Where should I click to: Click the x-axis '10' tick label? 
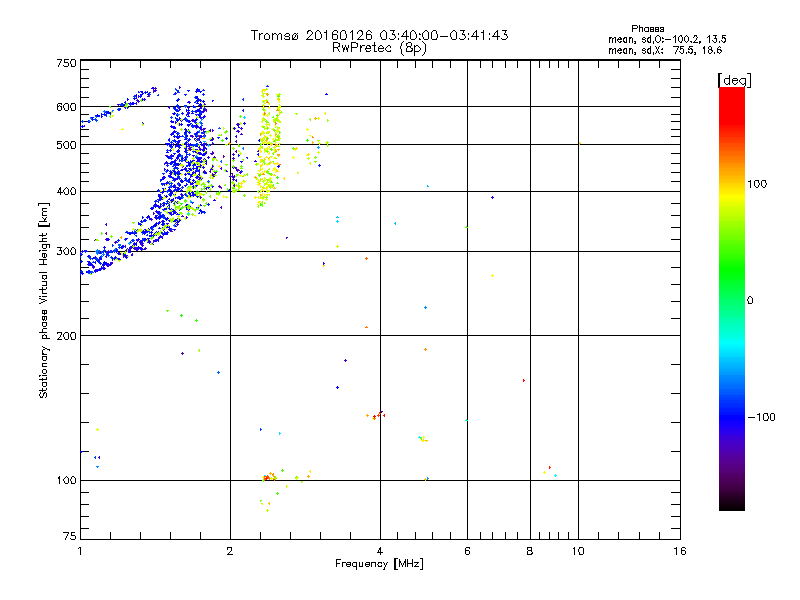point(578,551)
